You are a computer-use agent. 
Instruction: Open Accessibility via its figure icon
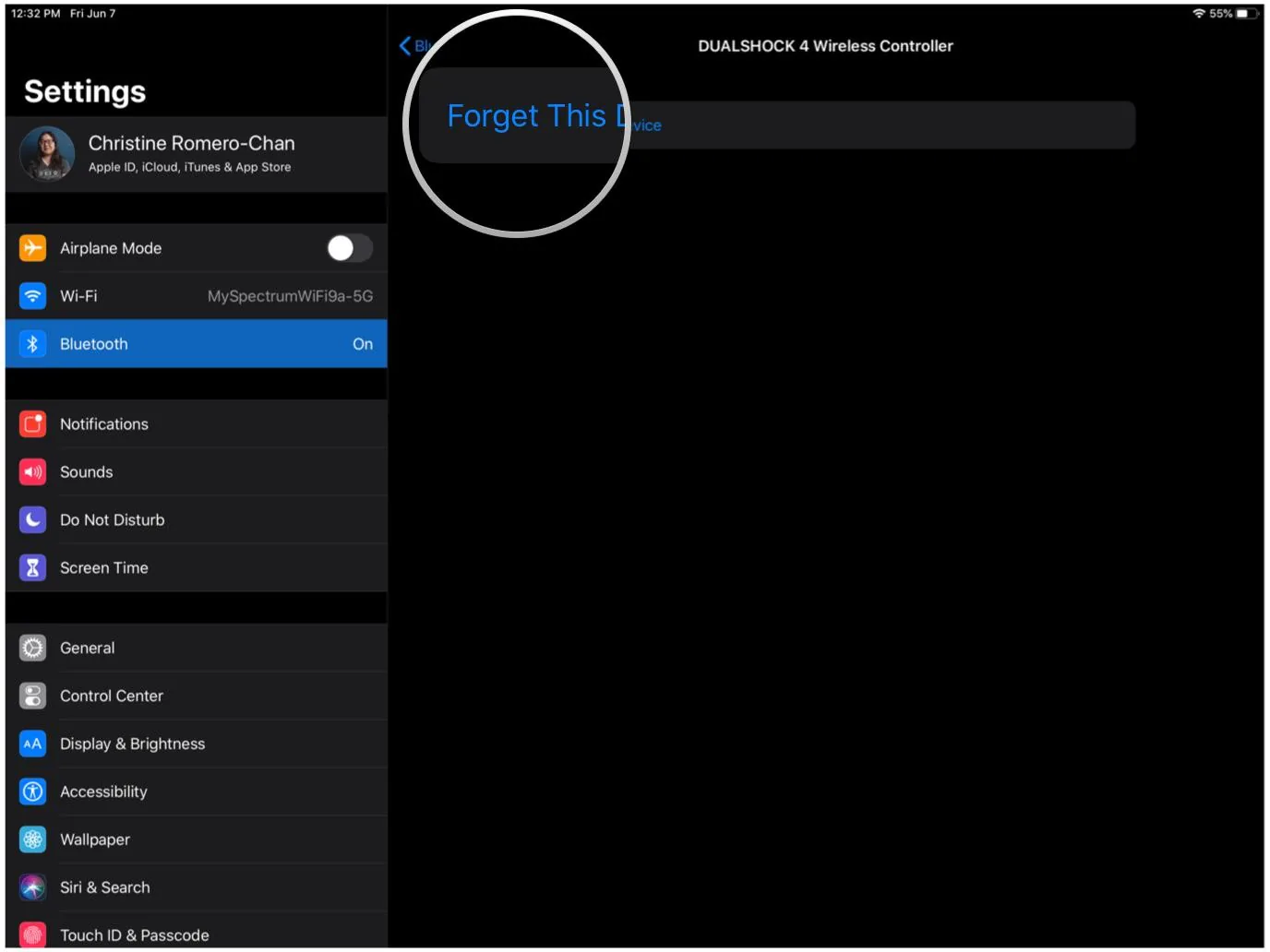pos(32,792)
